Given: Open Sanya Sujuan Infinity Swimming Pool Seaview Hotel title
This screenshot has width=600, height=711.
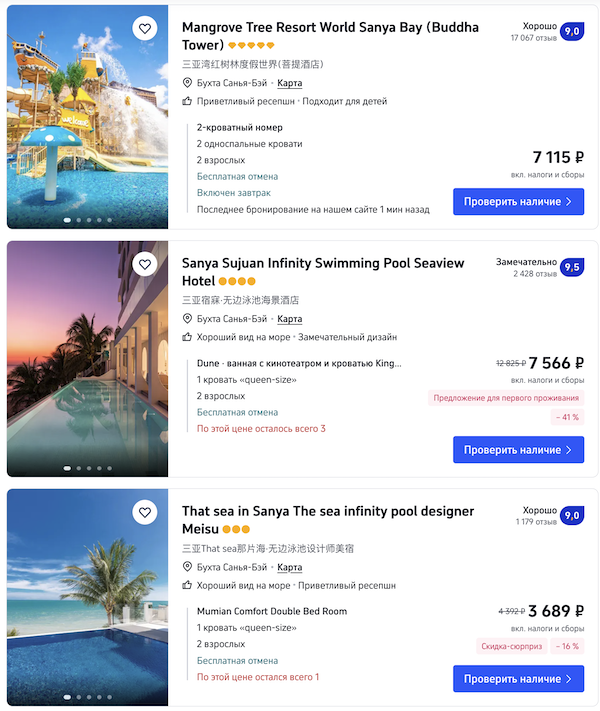Looking at the screenshot, I should point(323,271).
